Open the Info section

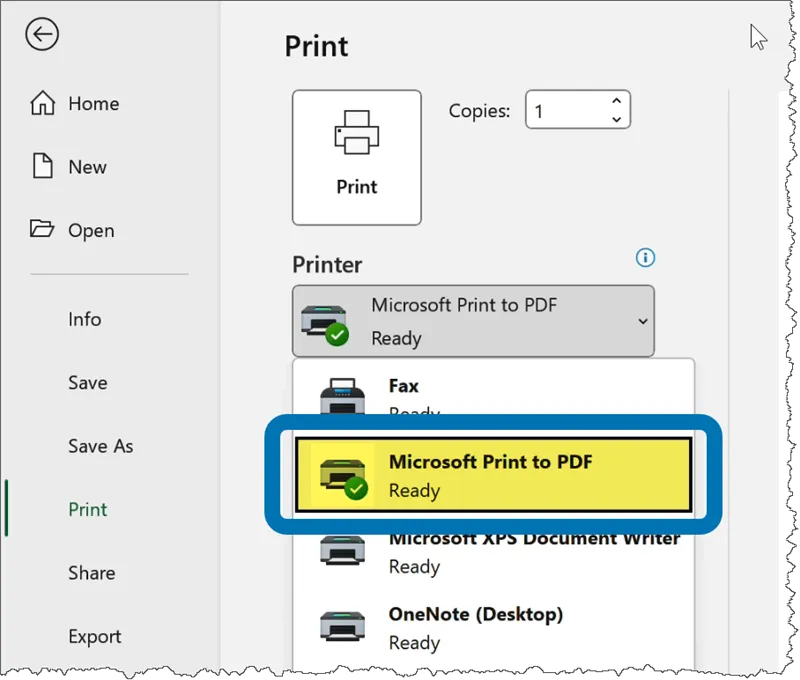pyautogui.click(x=85, y=319)
